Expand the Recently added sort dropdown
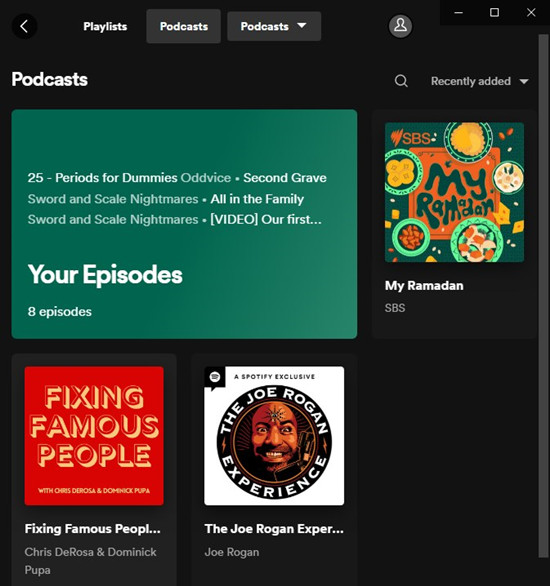This screenshot has height=586, width=550. coord(480,81)
